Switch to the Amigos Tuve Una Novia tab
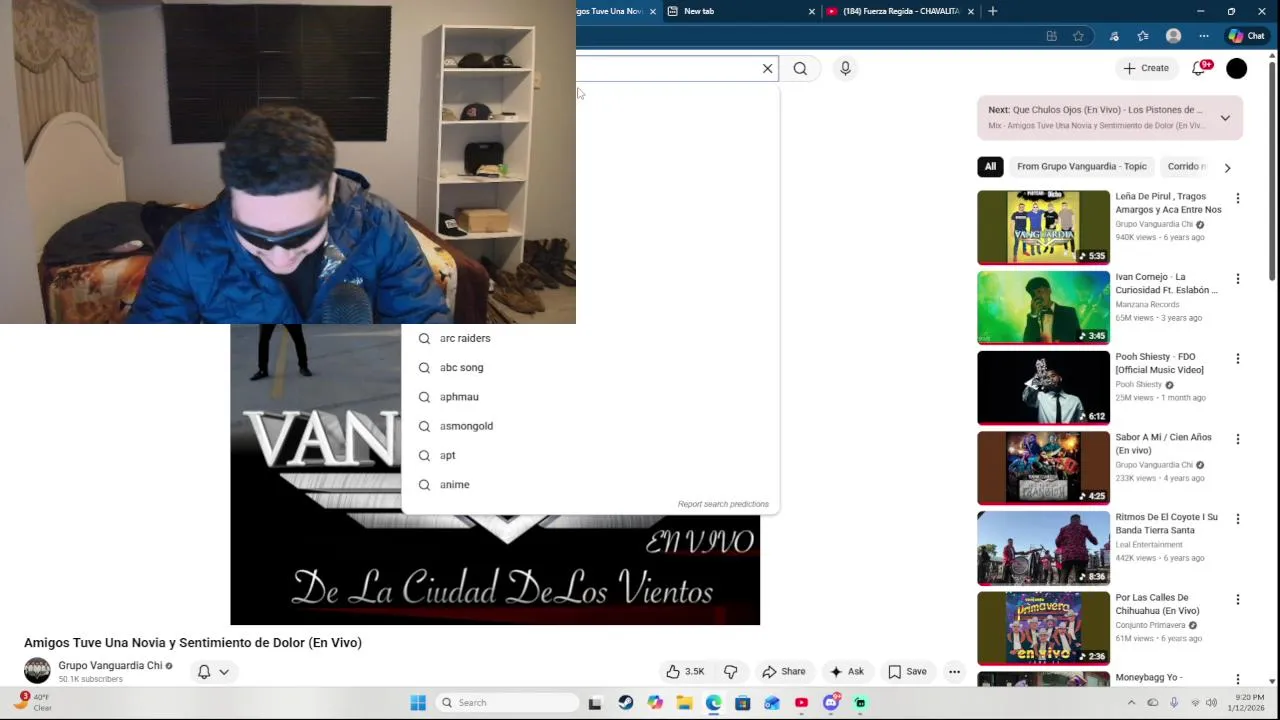The image size is (1280, 720). tap(609, 11)
